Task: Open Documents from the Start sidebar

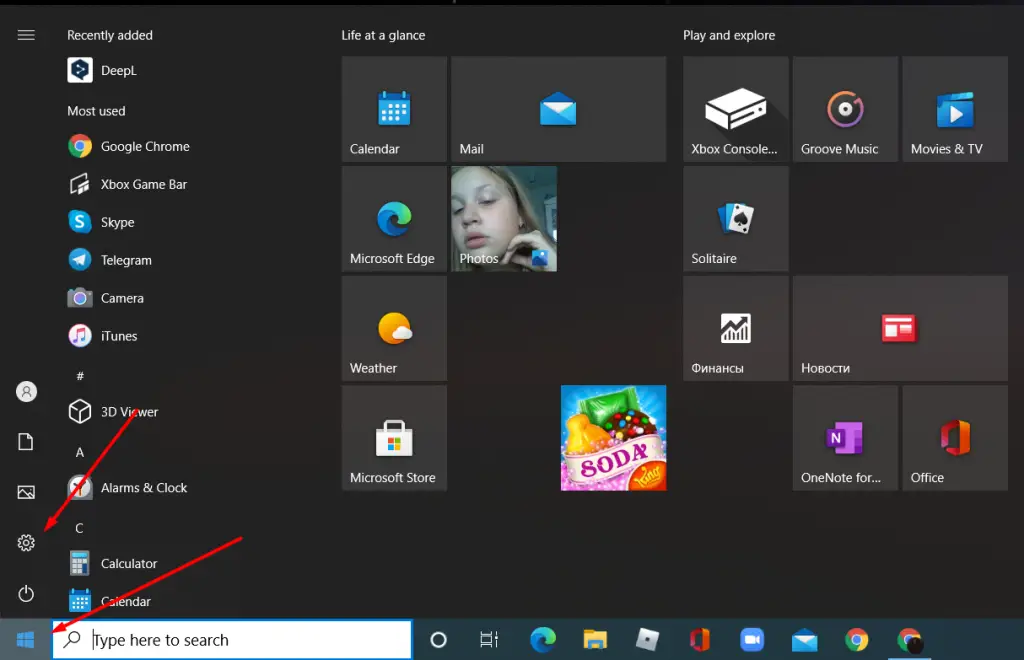Action: 26,442
